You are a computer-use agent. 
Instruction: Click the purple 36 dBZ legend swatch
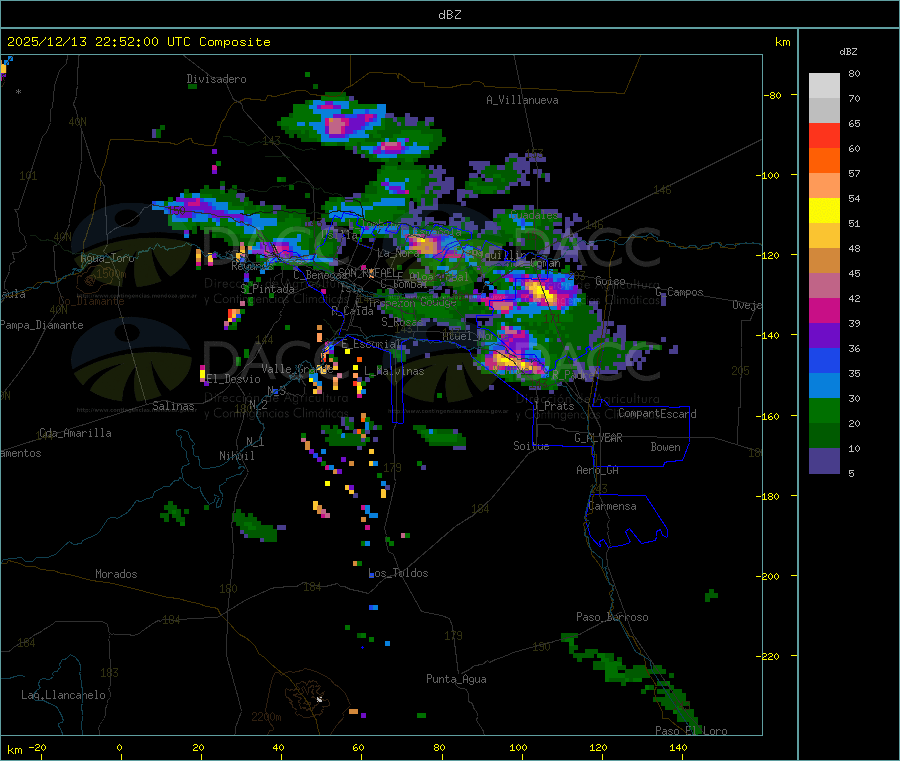point(824,335)
